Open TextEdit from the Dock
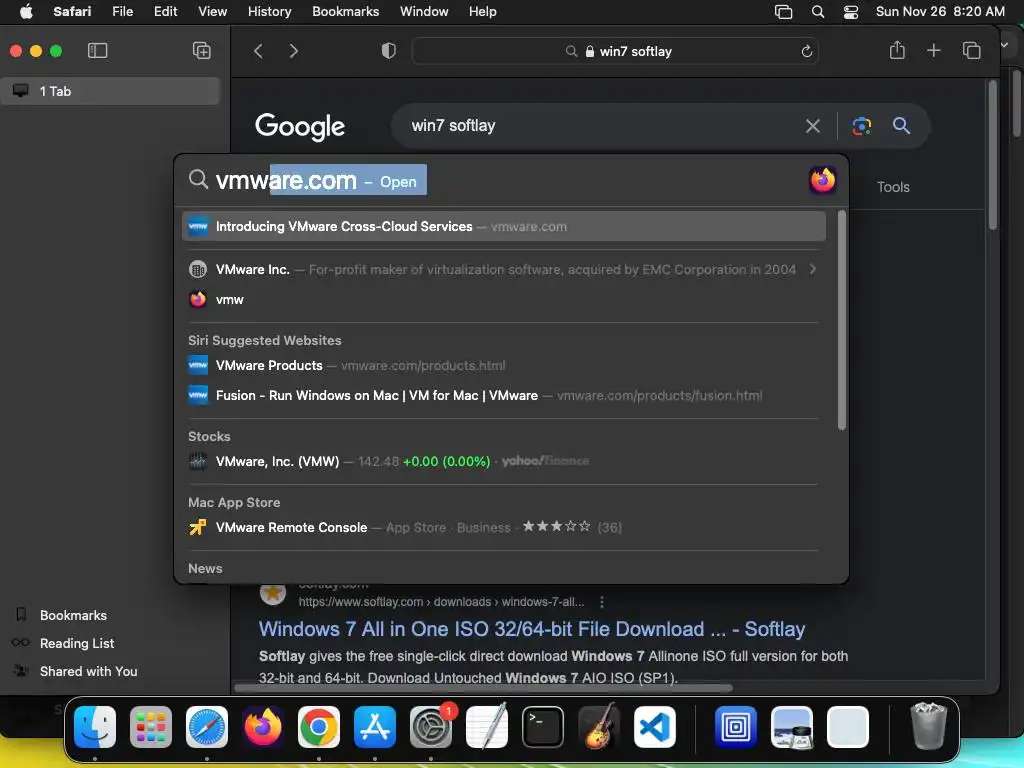This screenshot has height=768, width=1024. tap(487, 726)
